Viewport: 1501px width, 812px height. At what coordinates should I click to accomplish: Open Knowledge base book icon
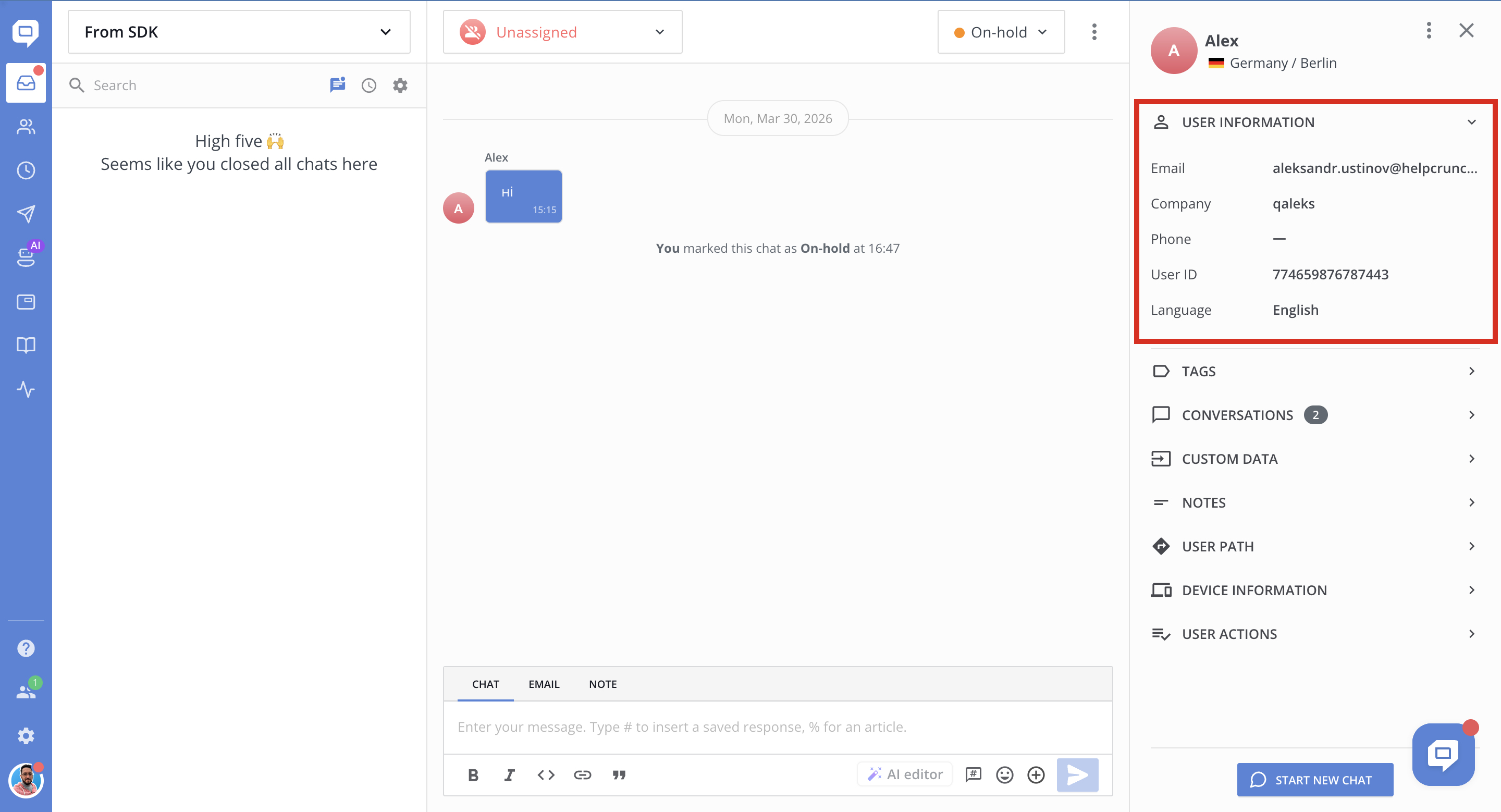(26, 346)
